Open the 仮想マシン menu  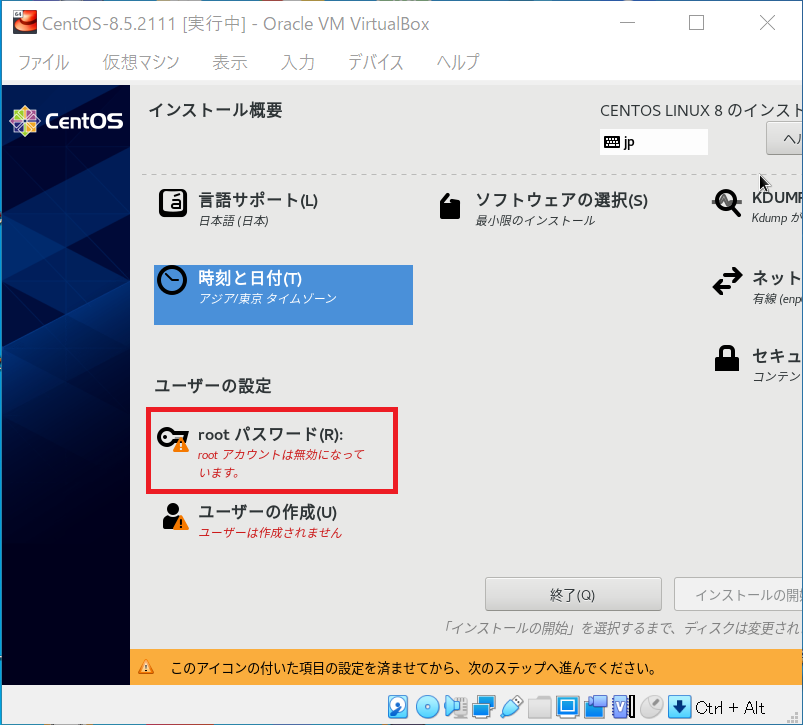[141, 62]
